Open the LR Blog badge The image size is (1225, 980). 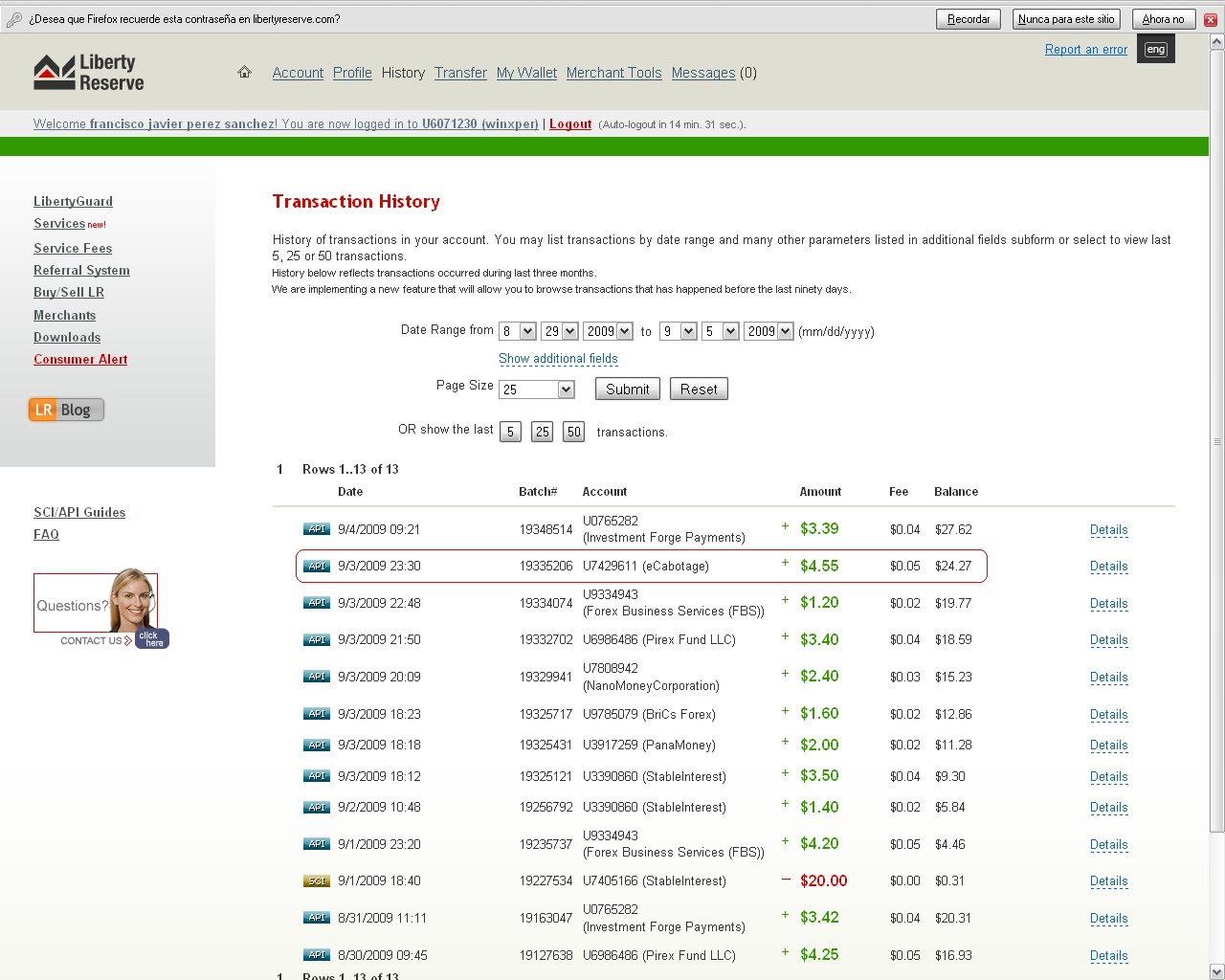66,410
